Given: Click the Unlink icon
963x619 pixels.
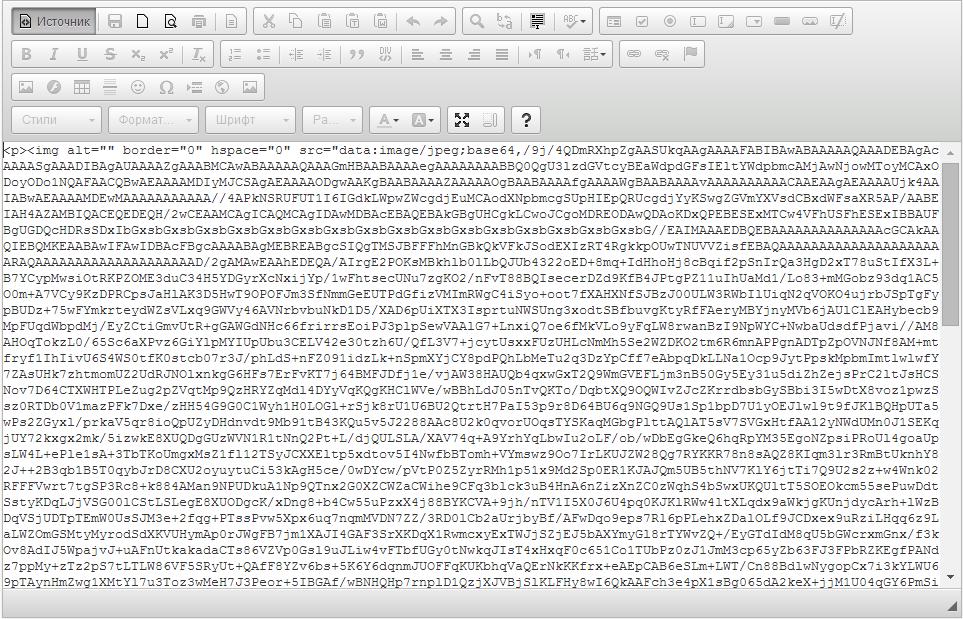Looking at the screenshot, I should pos(662,54).
